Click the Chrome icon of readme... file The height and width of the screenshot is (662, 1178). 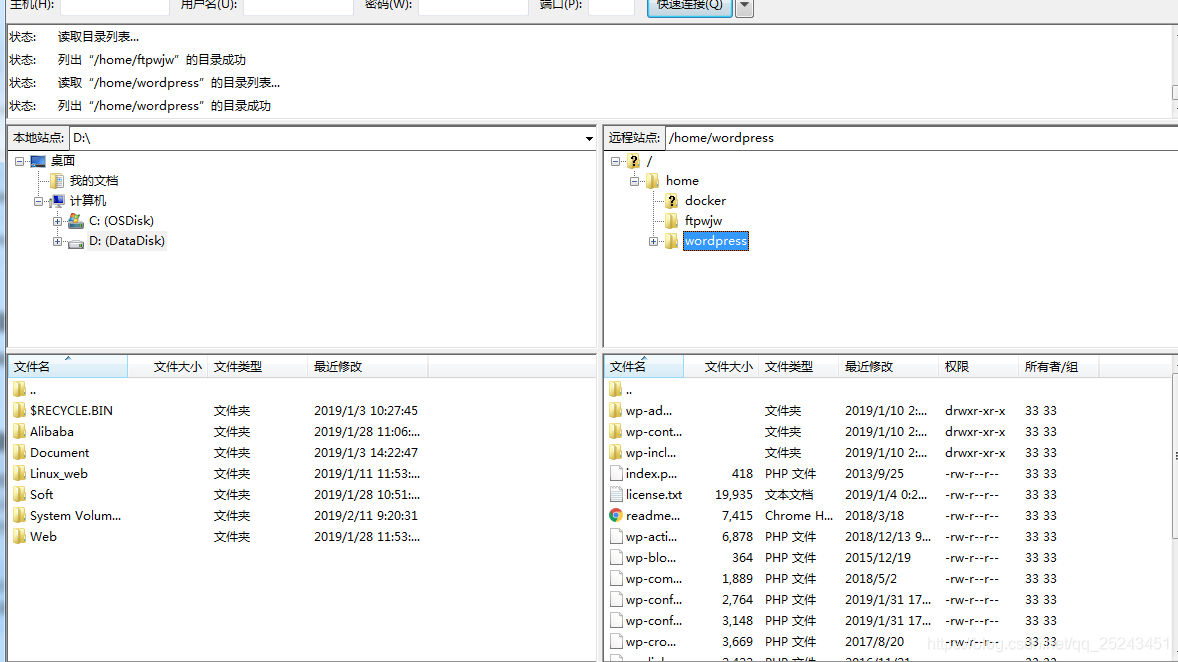click(615, 515)
